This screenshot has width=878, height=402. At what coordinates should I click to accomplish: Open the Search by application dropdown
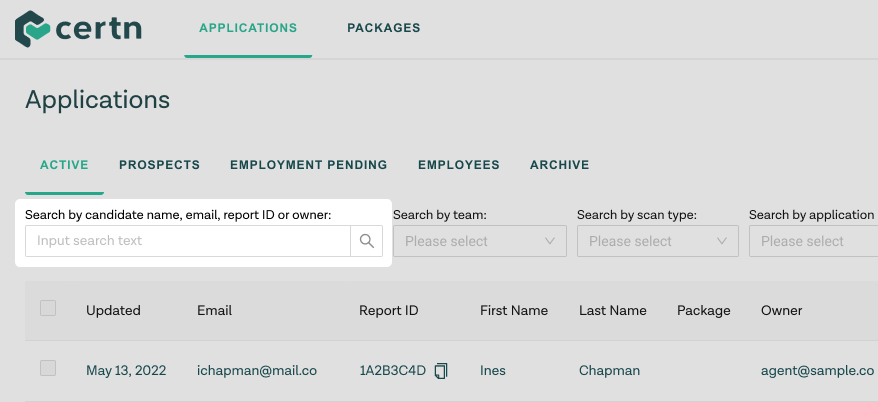[812, 241]
